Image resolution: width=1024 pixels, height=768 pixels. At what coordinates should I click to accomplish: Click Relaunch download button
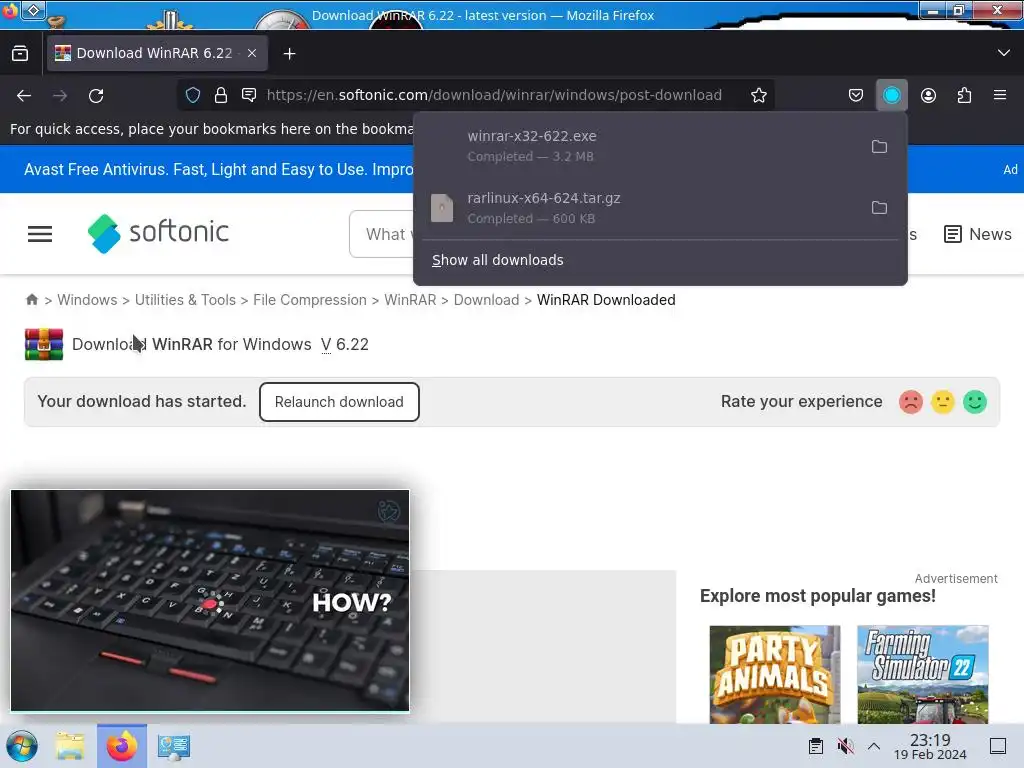[x=339, y=402]
